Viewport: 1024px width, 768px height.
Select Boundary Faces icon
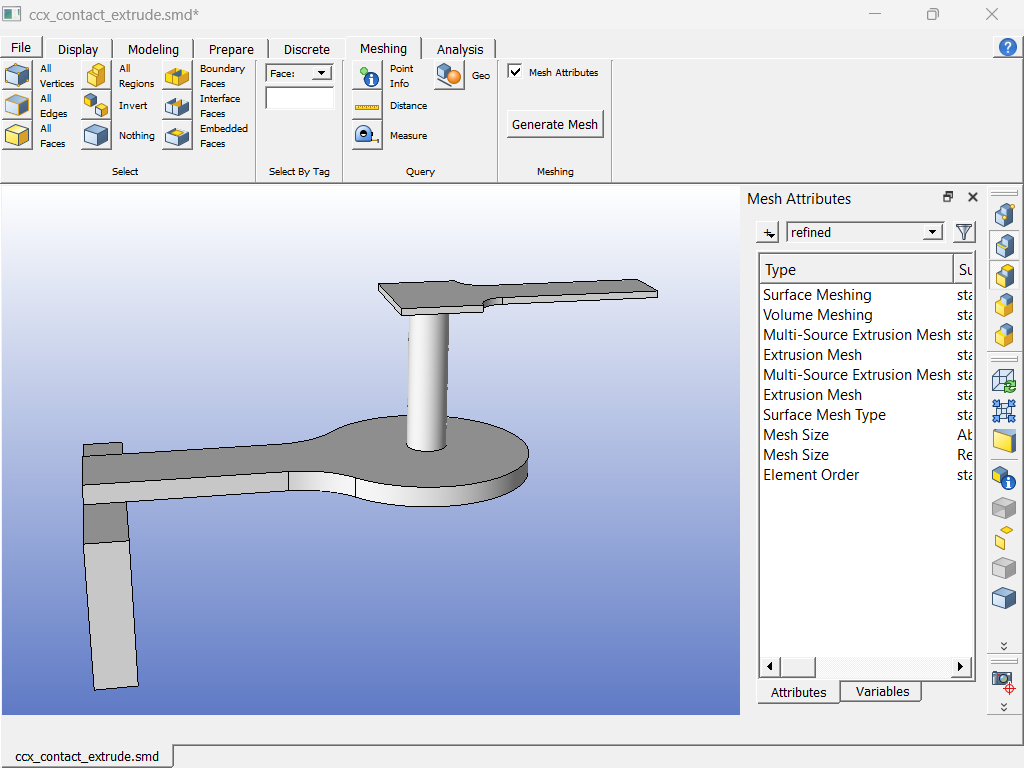pyautogui.click(x=177, y=75)
